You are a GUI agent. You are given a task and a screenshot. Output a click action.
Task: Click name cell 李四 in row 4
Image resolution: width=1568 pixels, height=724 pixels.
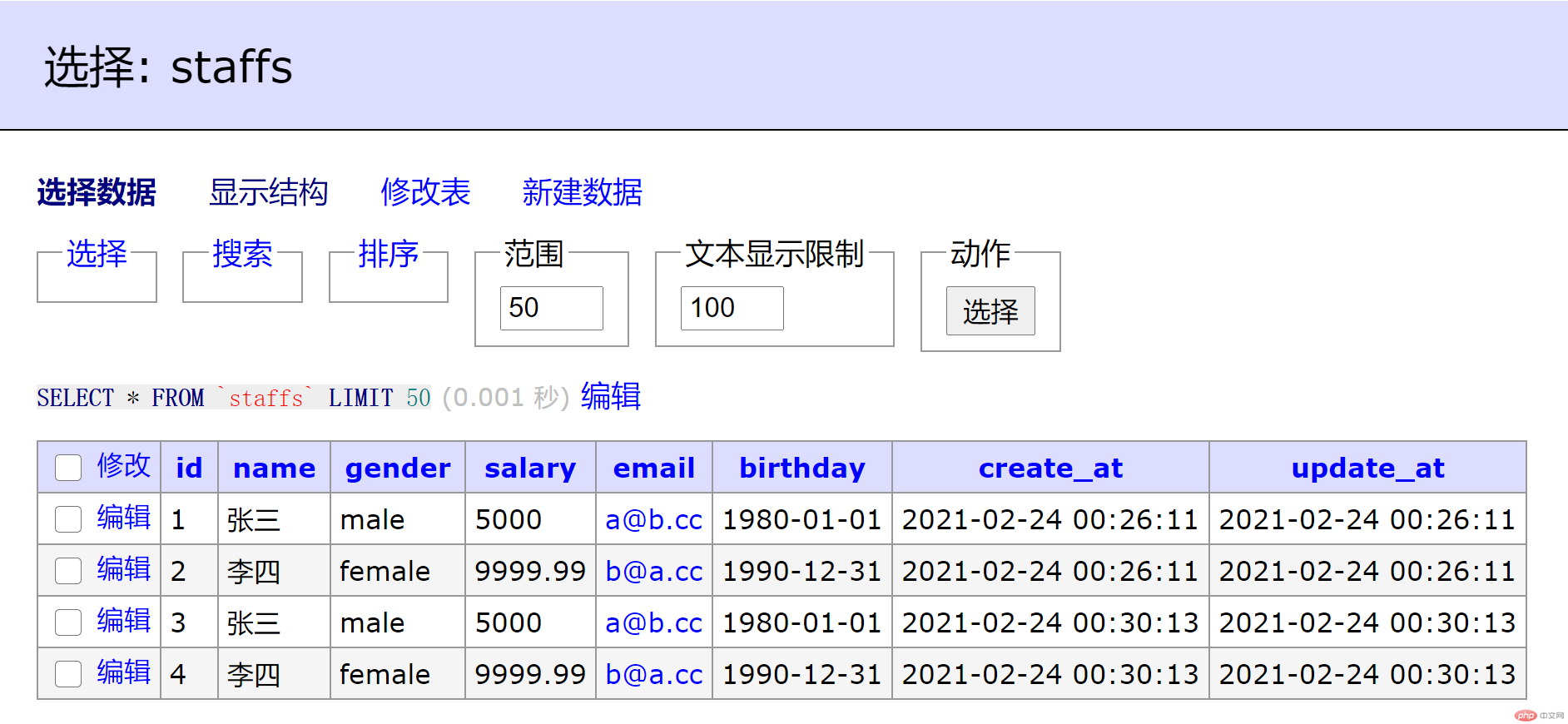pyautogui.click(x=254, y=675)
